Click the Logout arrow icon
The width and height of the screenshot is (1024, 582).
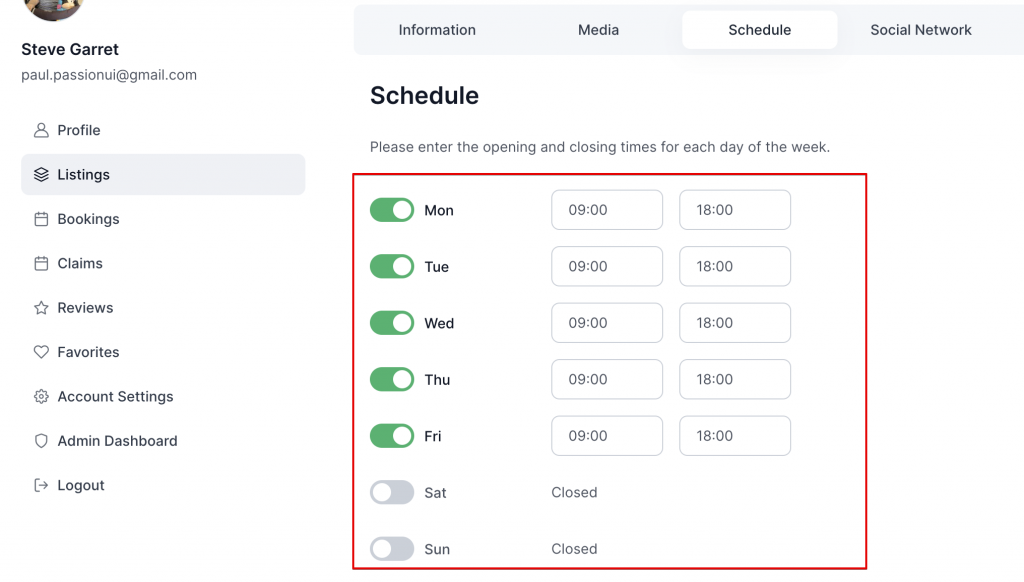tap(41, 485)
